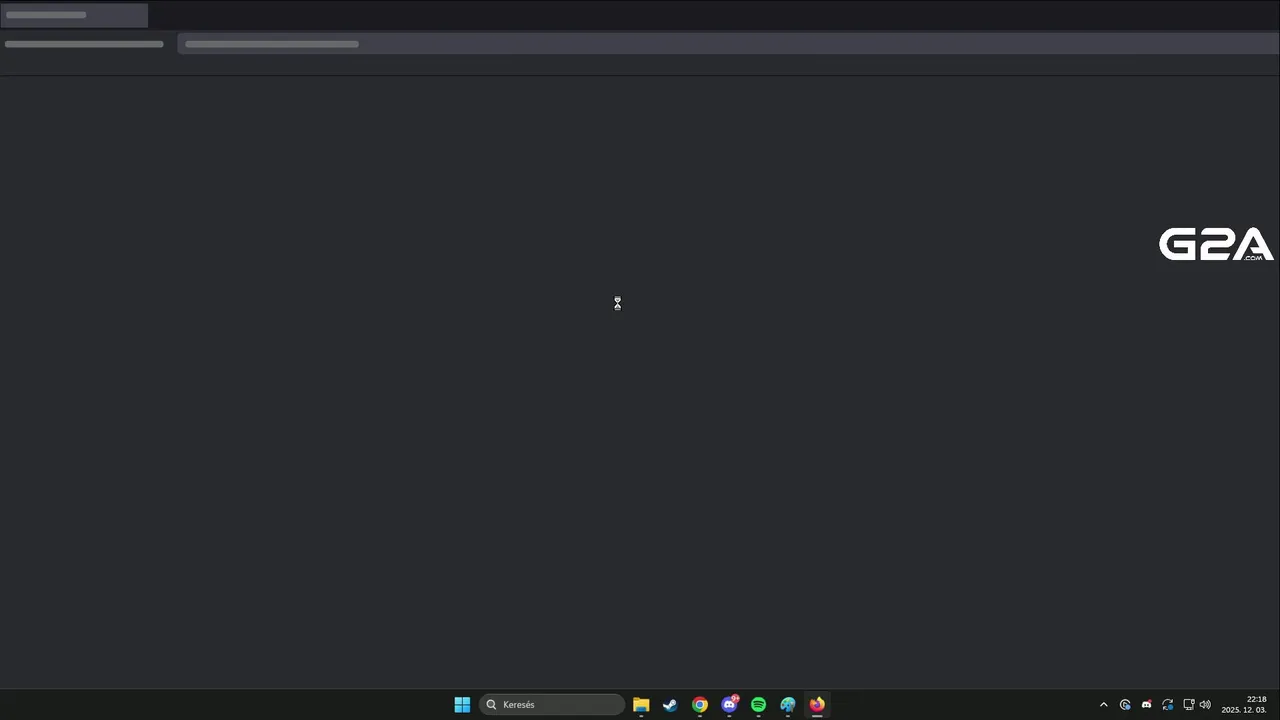Open File Explorer from the taskbar
The width and height of the screenshot is (1280, 720).
point(641,705)
